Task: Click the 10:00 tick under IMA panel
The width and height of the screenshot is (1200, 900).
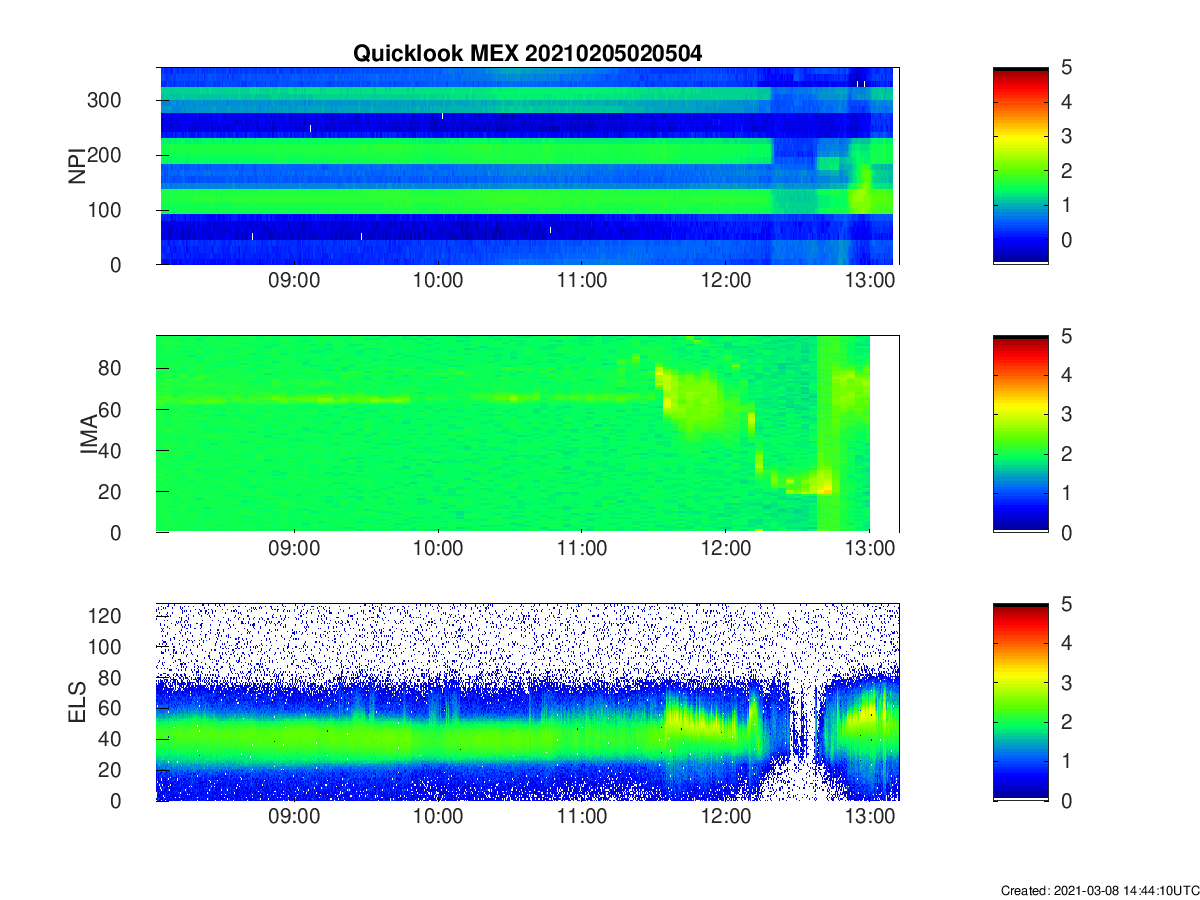Action: [438, 550]
